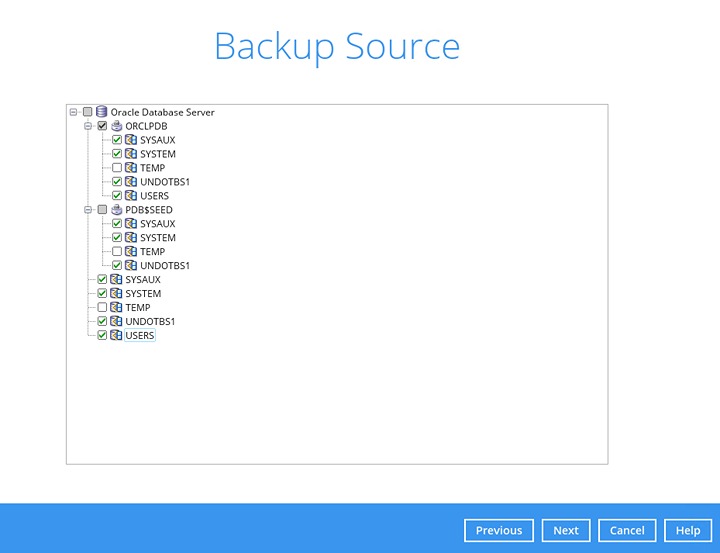Click the ORCLPDB pluggable database icon
The height and width of the screenshot is (553, 720).
click(117, 126)
